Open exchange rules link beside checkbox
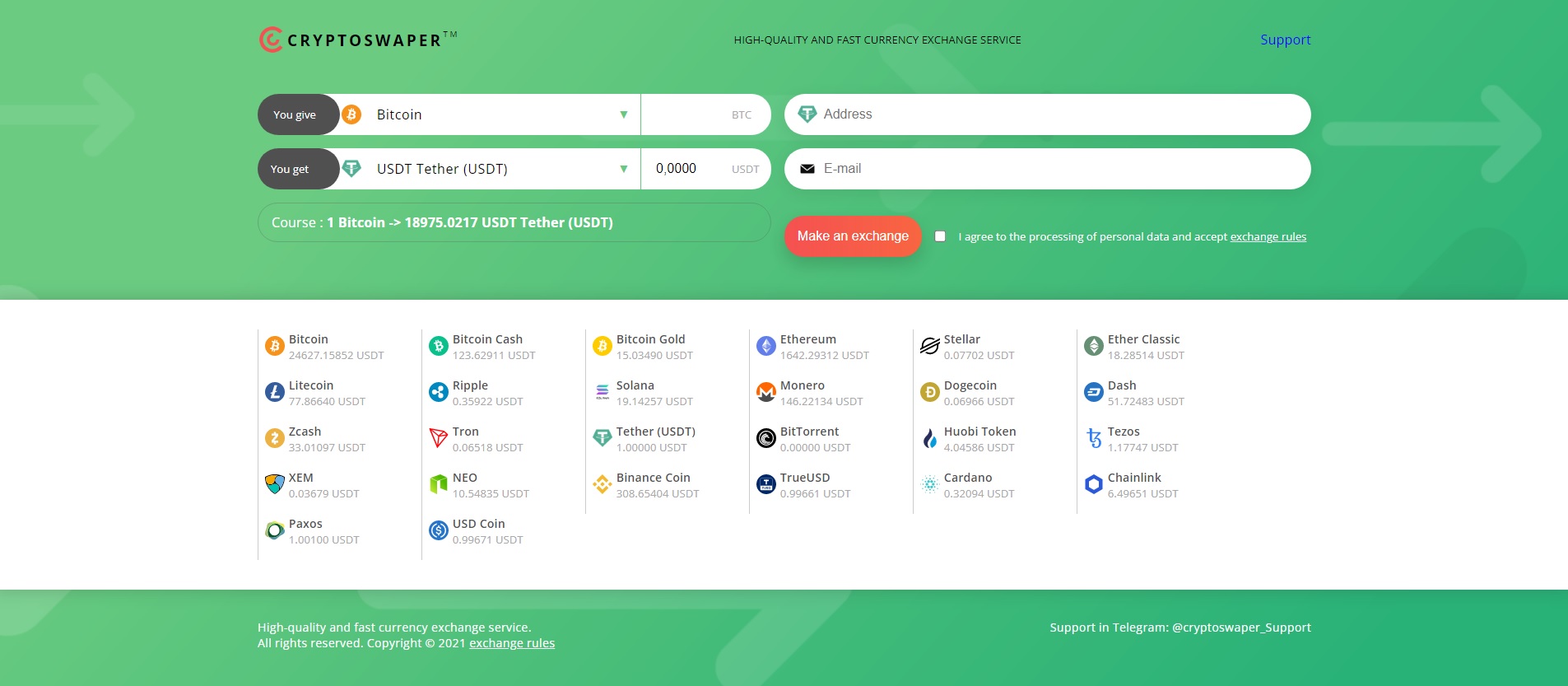Image resolution: width=1568 pixels, height=686 pixels. click(1268, 236)
